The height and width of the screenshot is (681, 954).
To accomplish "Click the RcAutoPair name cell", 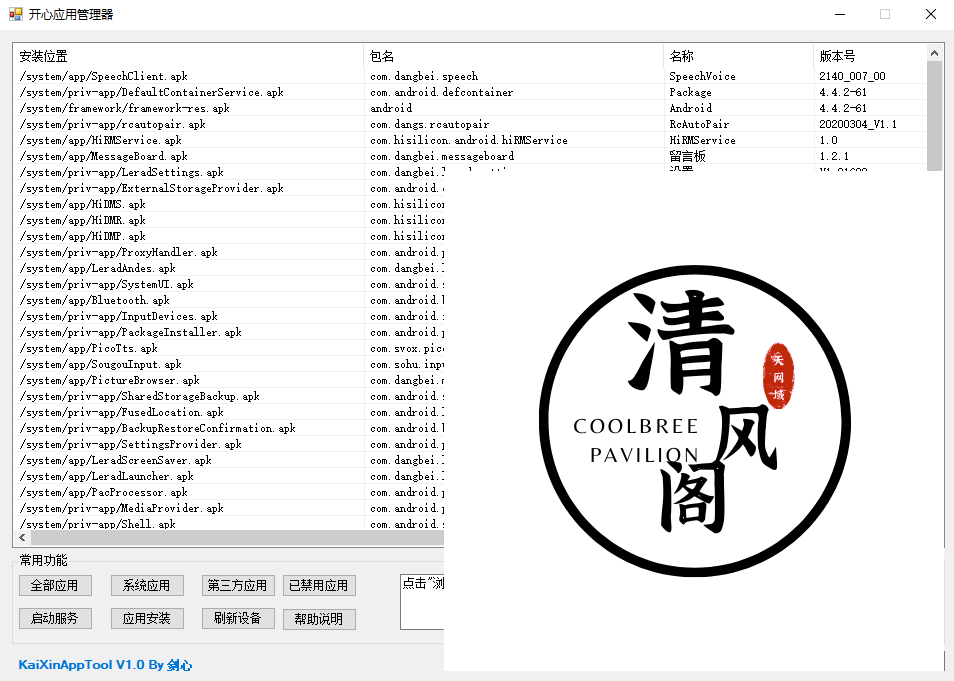I will pyautogui.click(x=699, y=124).
